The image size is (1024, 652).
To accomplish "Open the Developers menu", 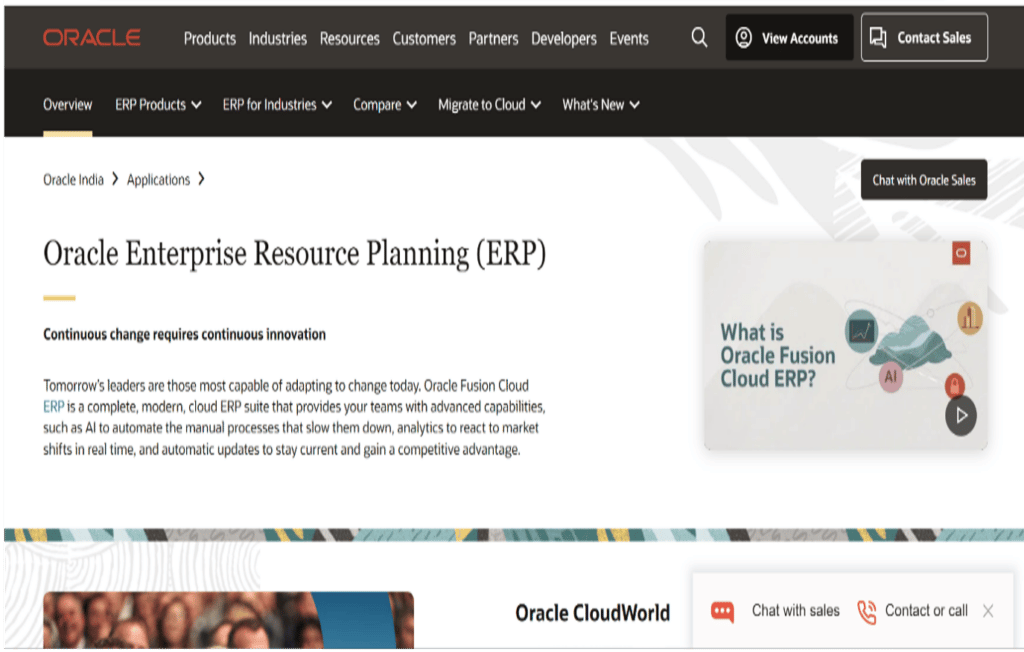I will 564,39.
